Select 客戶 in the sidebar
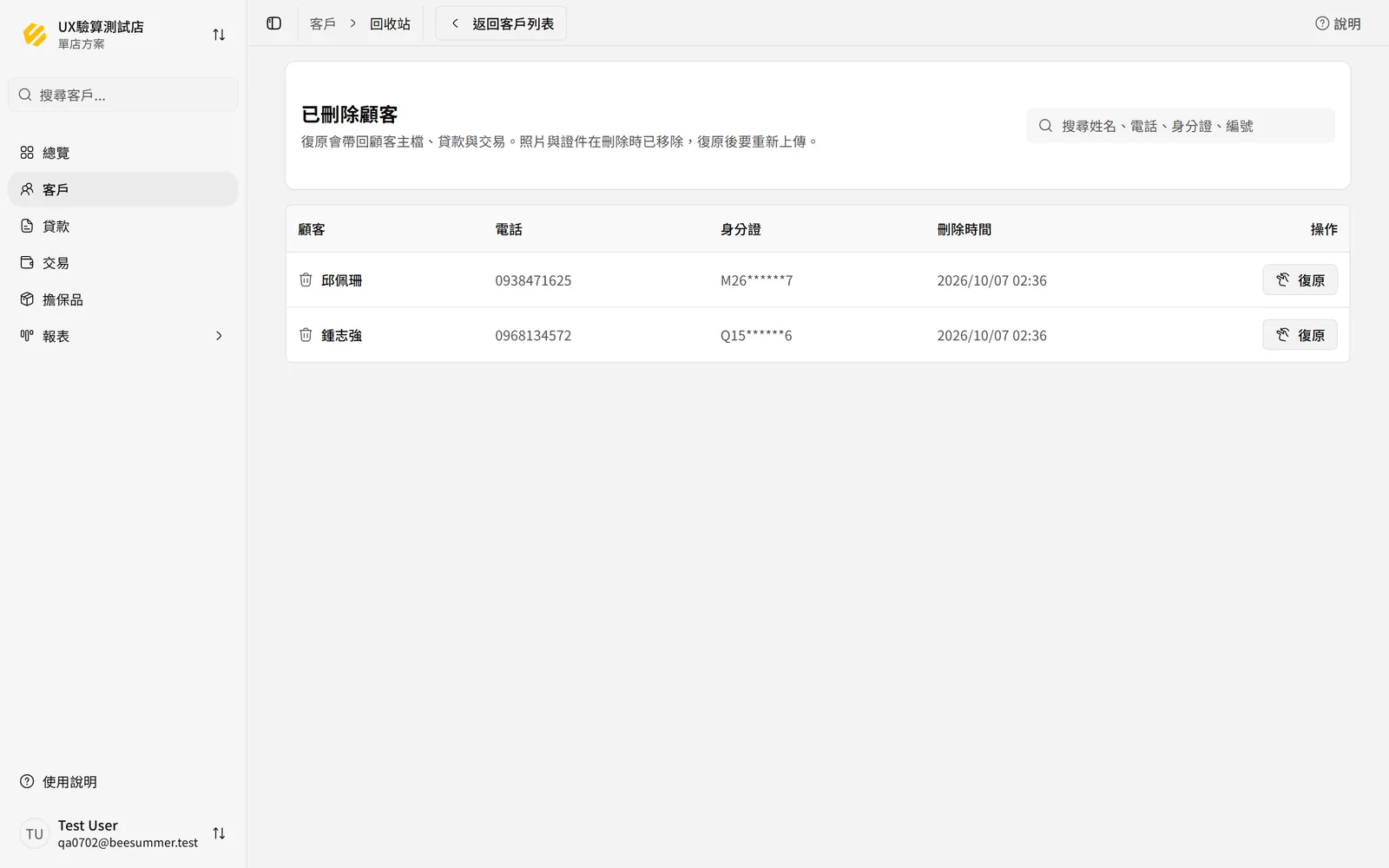This screenshot has height=868, width=1389. point(123,189)
